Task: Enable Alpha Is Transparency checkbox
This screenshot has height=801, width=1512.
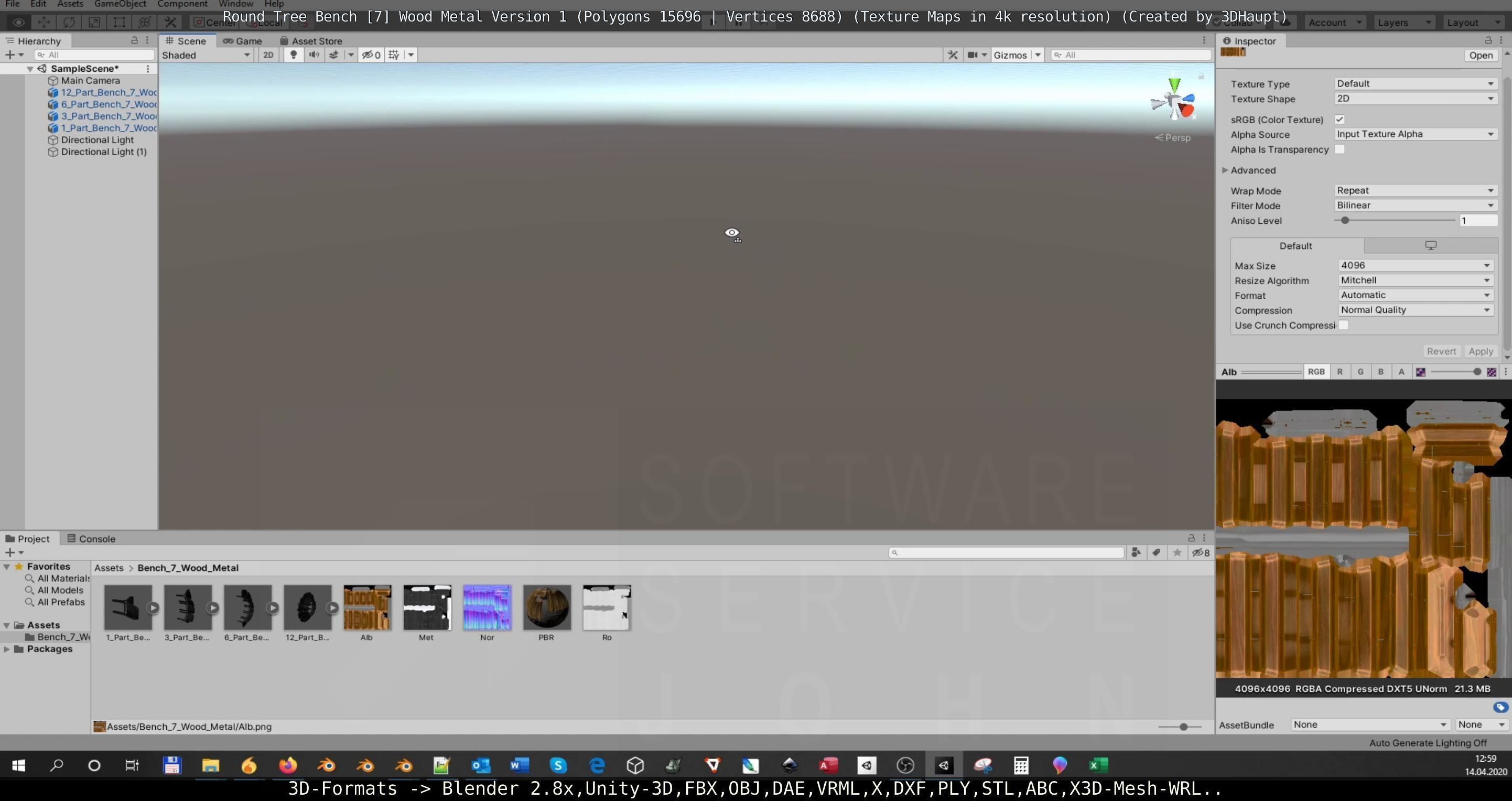Action: point(1340,149)
